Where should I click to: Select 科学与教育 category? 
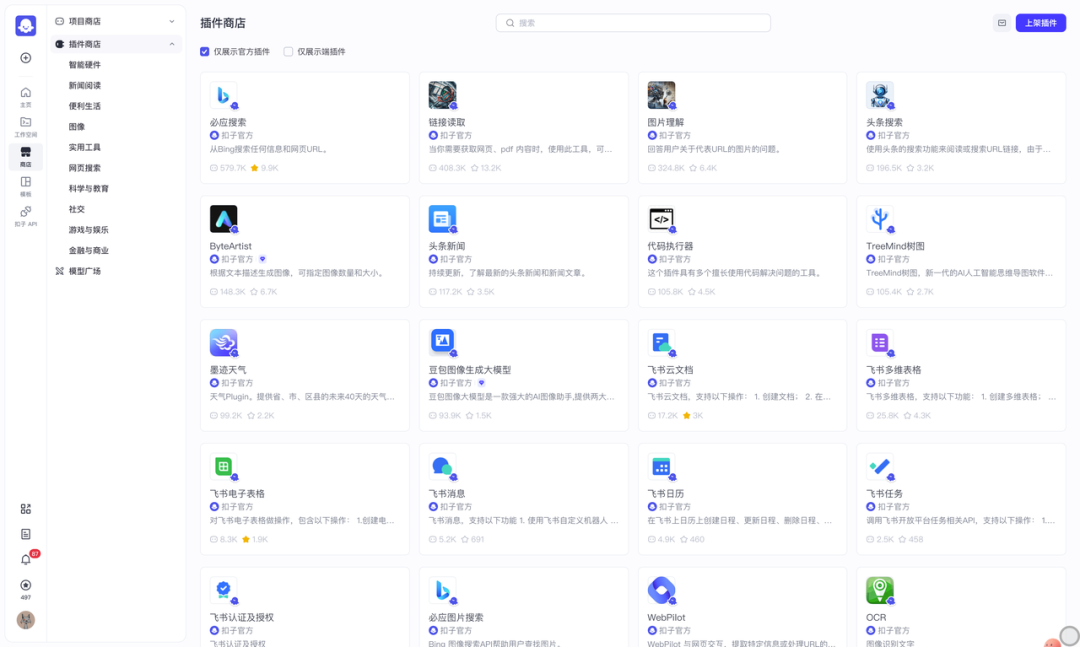click(89, 189)
